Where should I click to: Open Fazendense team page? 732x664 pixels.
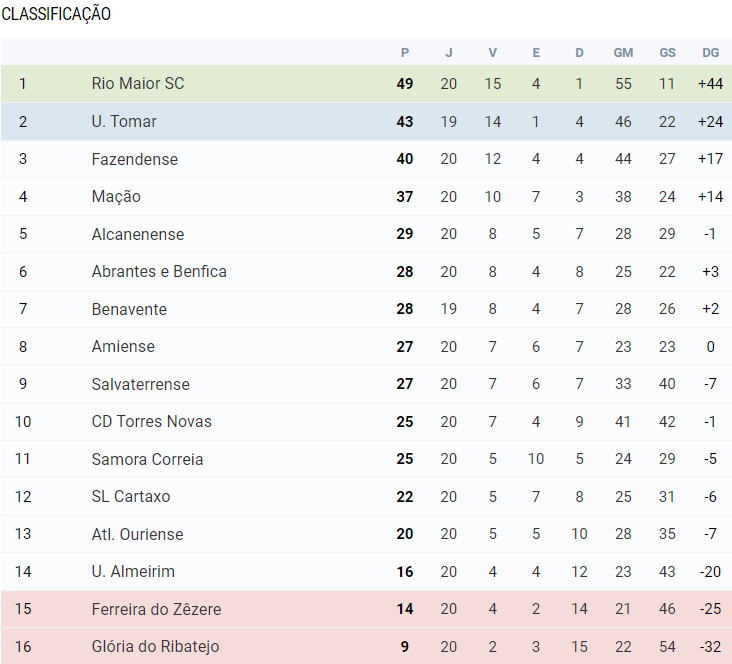[134, 160]
